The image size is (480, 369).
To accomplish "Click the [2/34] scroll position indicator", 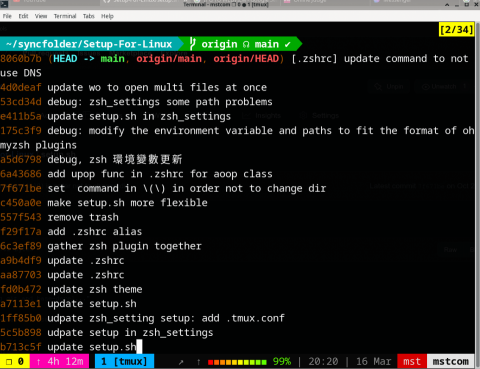I will point(456,30).
